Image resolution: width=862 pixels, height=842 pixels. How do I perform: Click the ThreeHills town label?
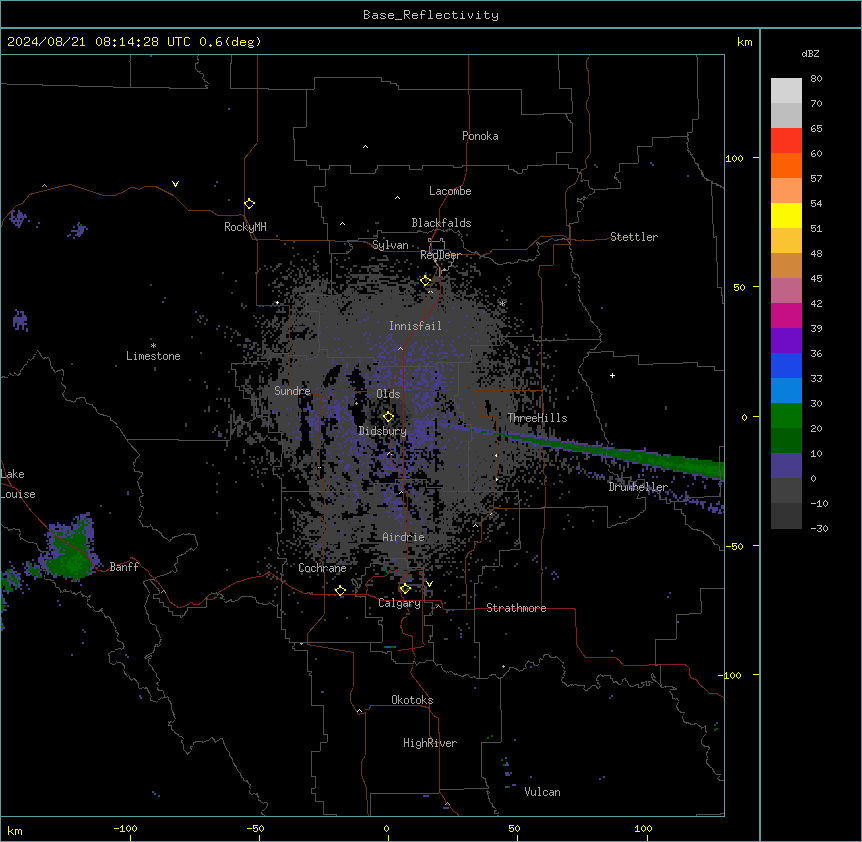[x=537, y=418]
